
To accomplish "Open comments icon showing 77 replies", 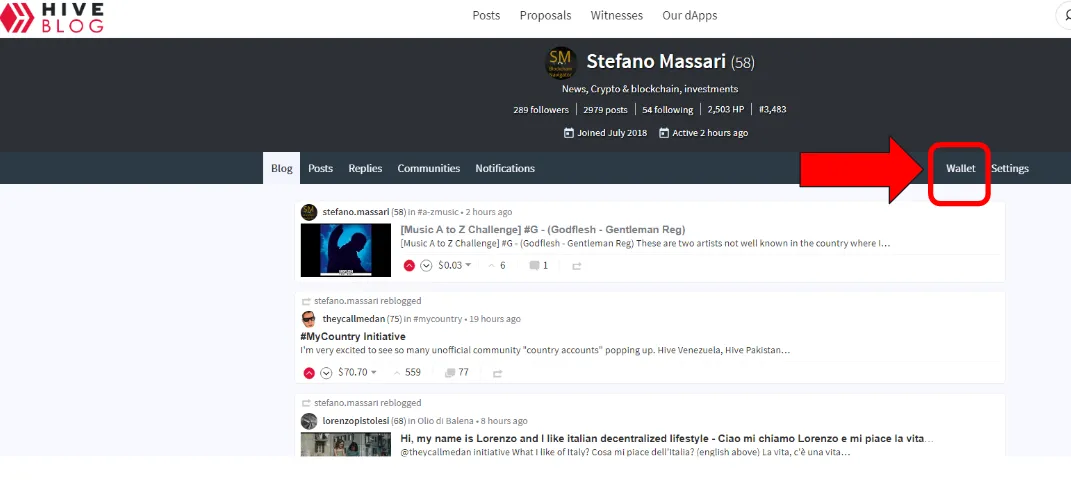I will [450, 373].
